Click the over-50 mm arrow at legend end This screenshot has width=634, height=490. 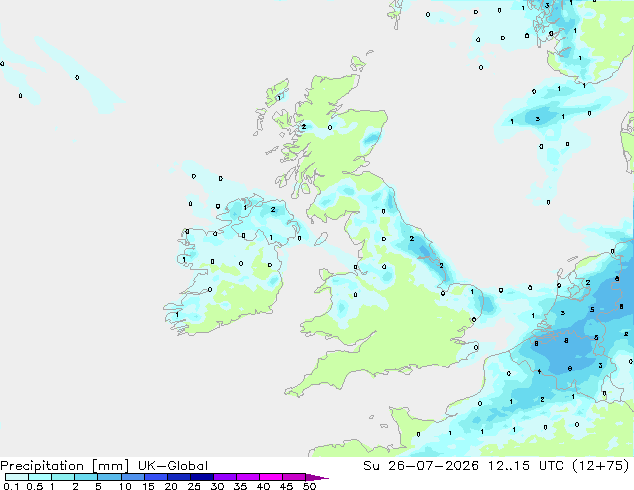tap(316, 477)
